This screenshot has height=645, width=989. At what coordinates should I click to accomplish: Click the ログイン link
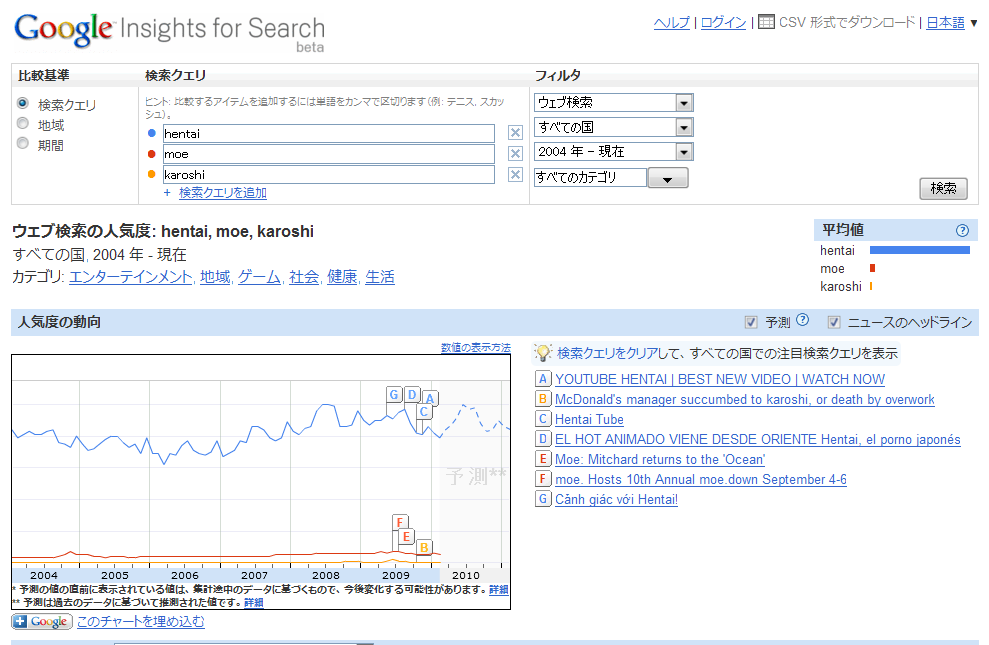723,23
